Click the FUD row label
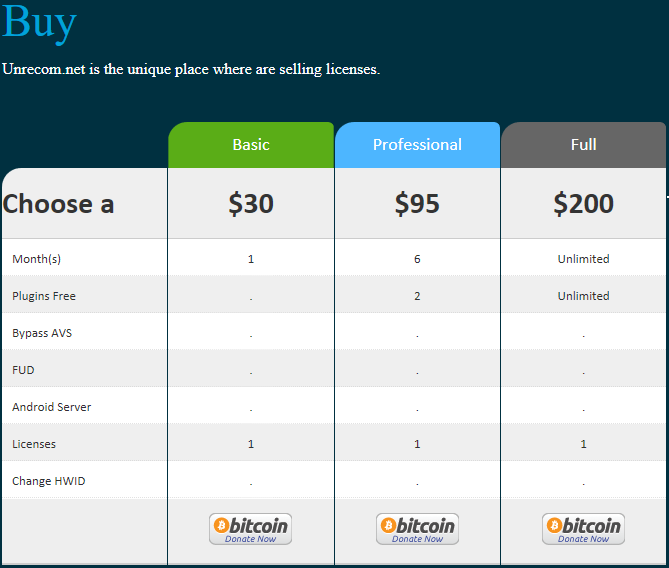This screenshot has width=669, height=568. pos(23,370)
